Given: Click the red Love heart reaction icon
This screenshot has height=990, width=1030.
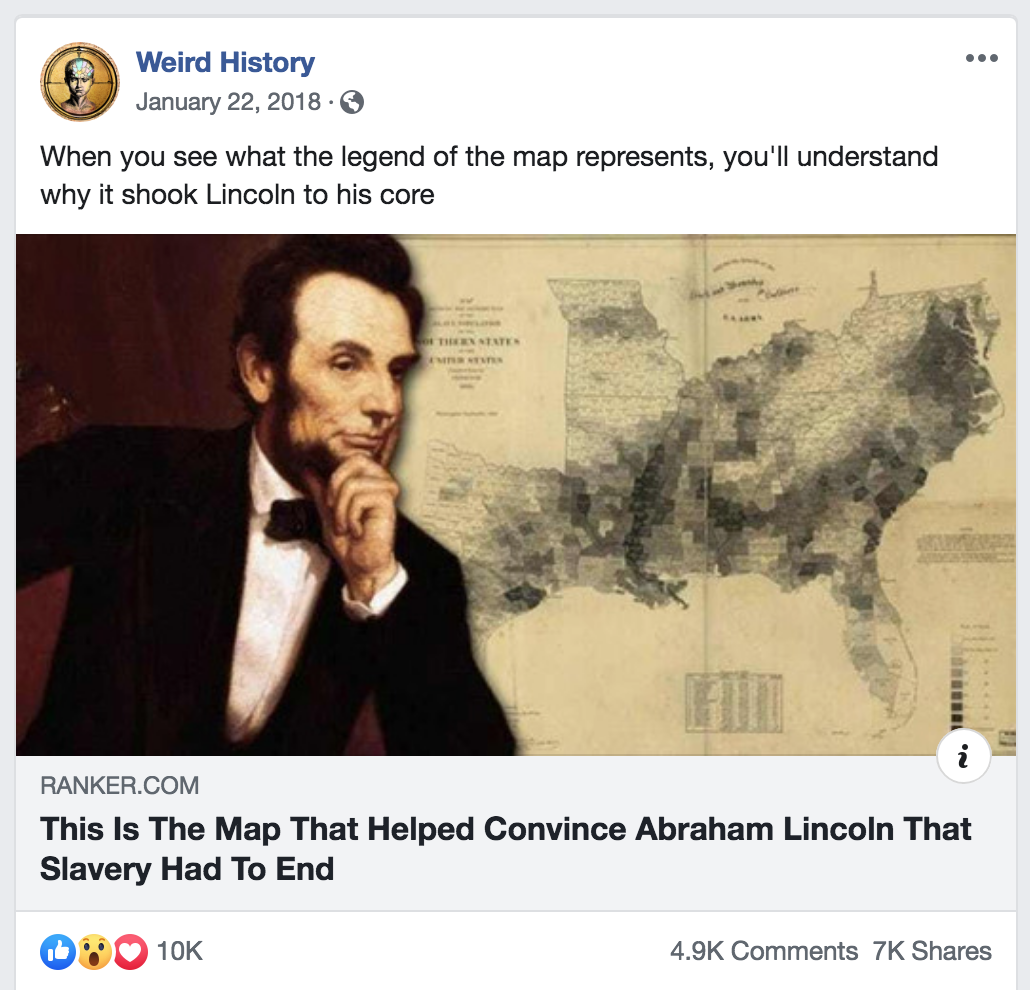Looking at the screenshot, I should click(x=131, y=951).
